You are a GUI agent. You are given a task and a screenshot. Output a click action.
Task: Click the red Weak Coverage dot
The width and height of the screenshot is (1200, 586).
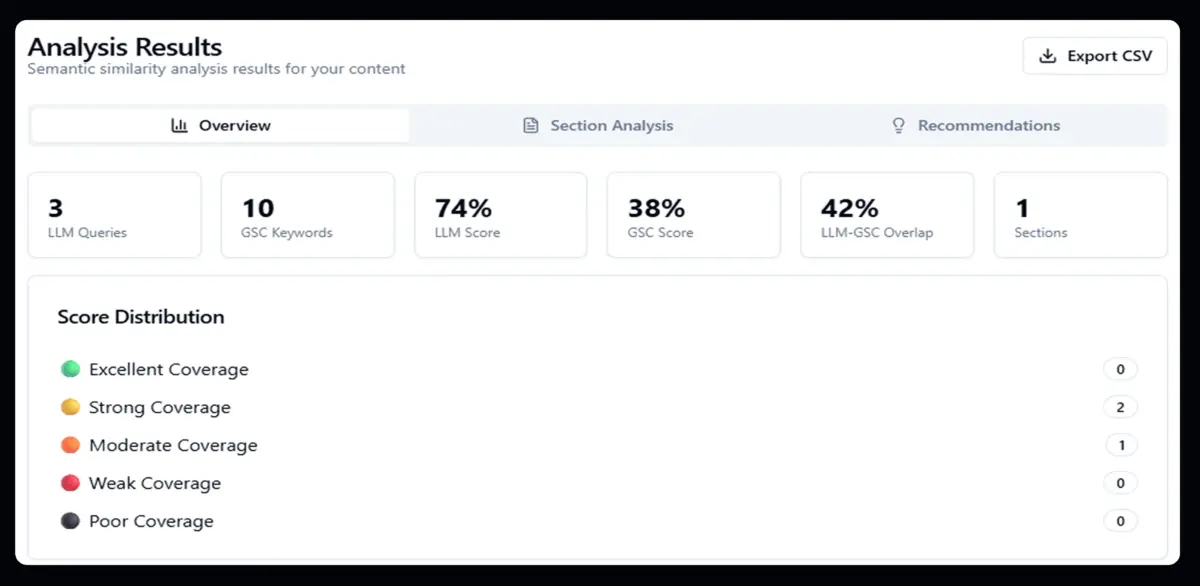coord(69,483)
